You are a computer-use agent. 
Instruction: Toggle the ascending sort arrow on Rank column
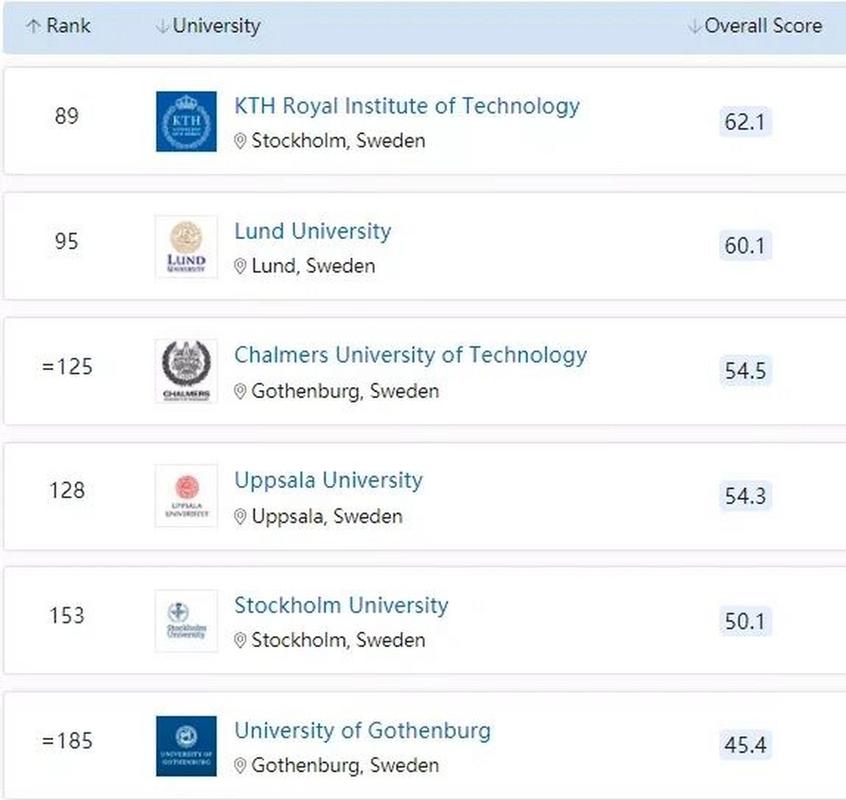pyautogui.click(x=32, y=26)
